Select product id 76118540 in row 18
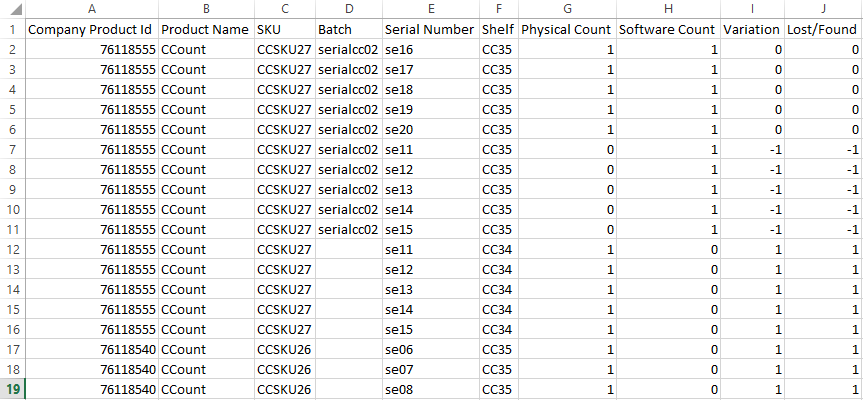Viewport: 863px width, 400px height. 92,370
